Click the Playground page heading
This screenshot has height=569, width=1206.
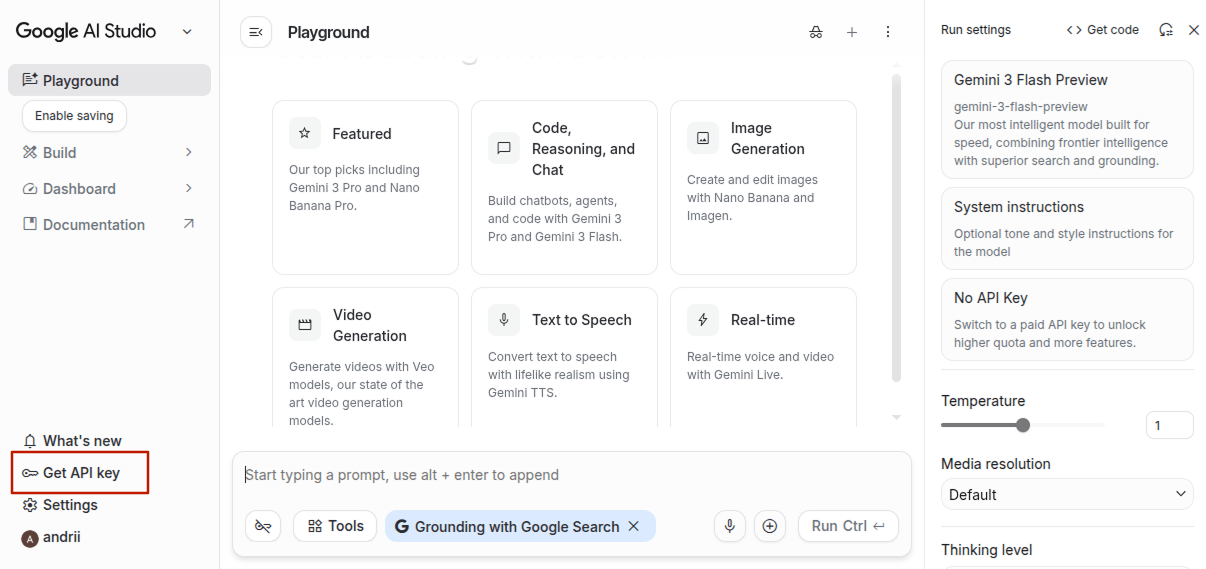329,32
